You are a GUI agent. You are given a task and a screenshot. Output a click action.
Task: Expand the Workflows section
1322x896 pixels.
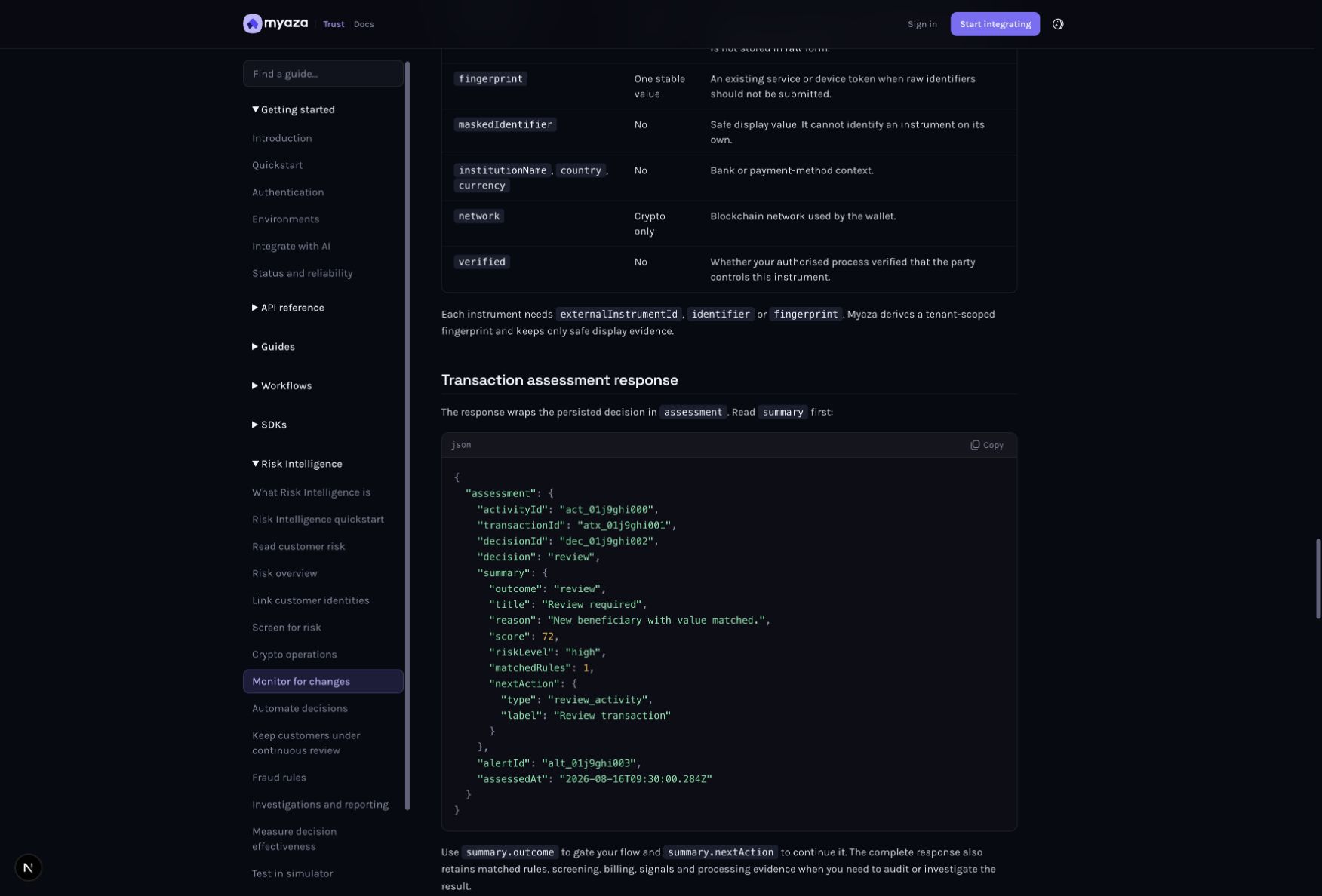tap(281, 386)
